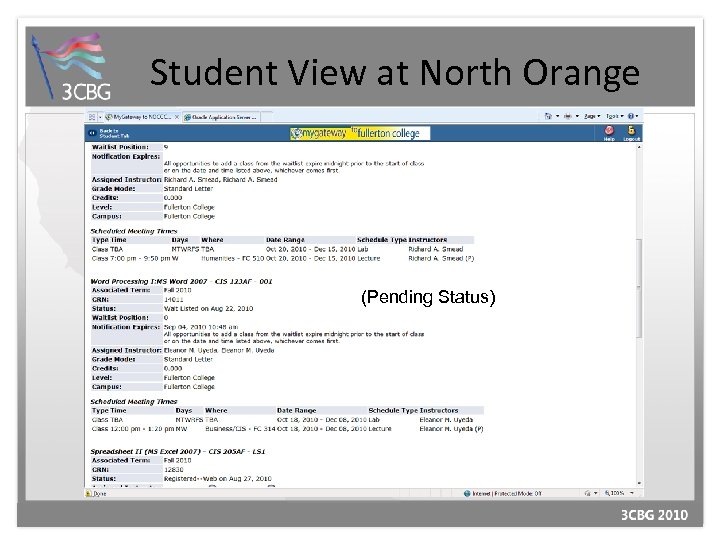Click the 'Richard A. Smead (P)' instructor entry

(441, 259)
